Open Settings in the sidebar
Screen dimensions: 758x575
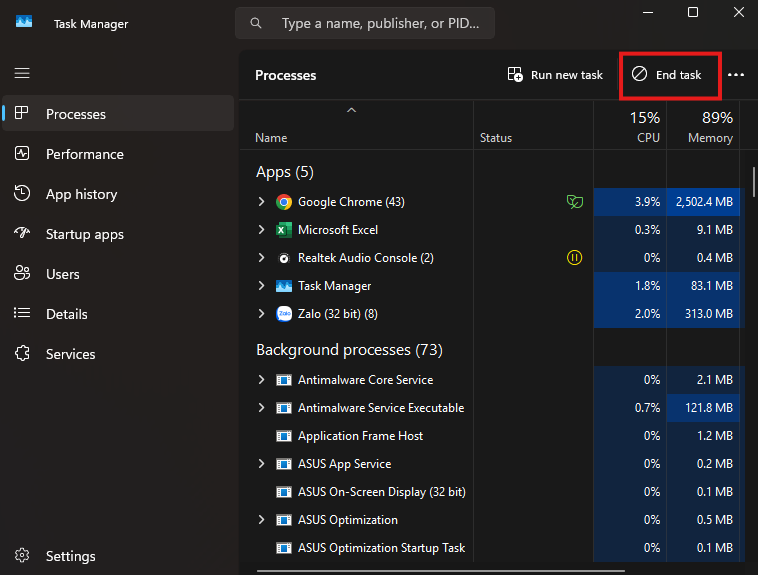(x=118, y=556)
